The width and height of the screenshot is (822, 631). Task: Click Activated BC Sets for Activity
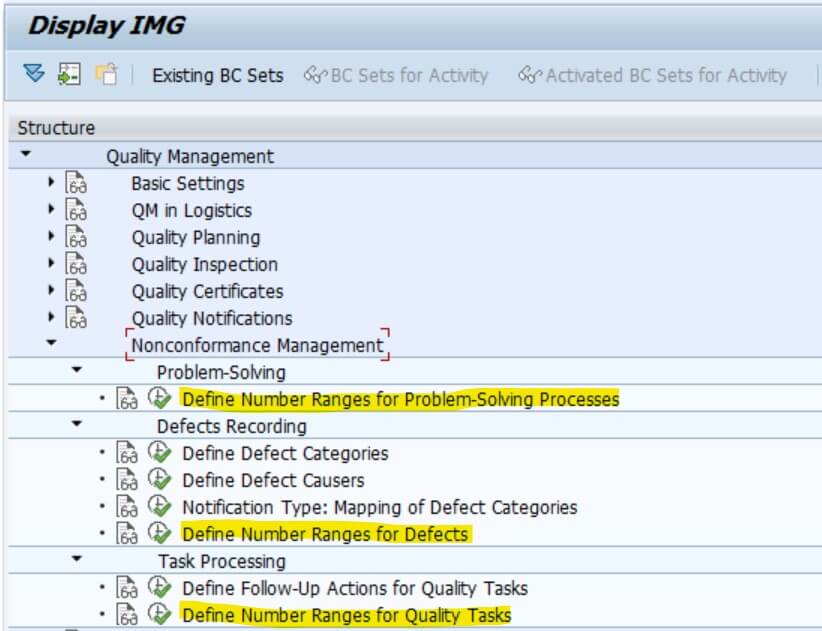click(x=652, y=75)
